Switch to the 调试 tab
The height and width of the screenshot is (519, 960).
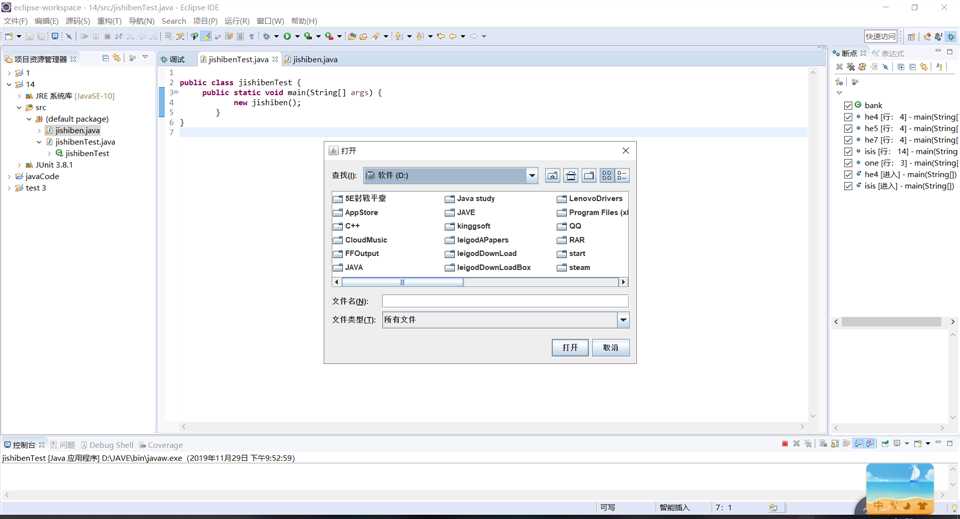[173, 59]
